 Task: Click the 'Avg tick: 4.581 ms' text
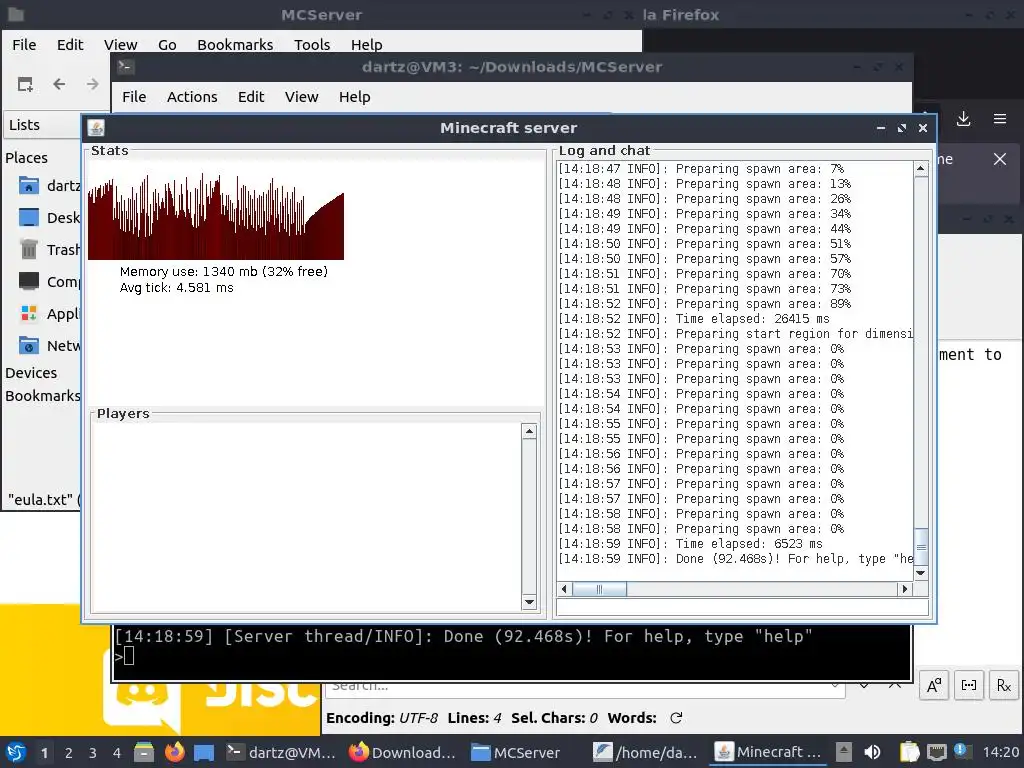[x=176, y=288]
